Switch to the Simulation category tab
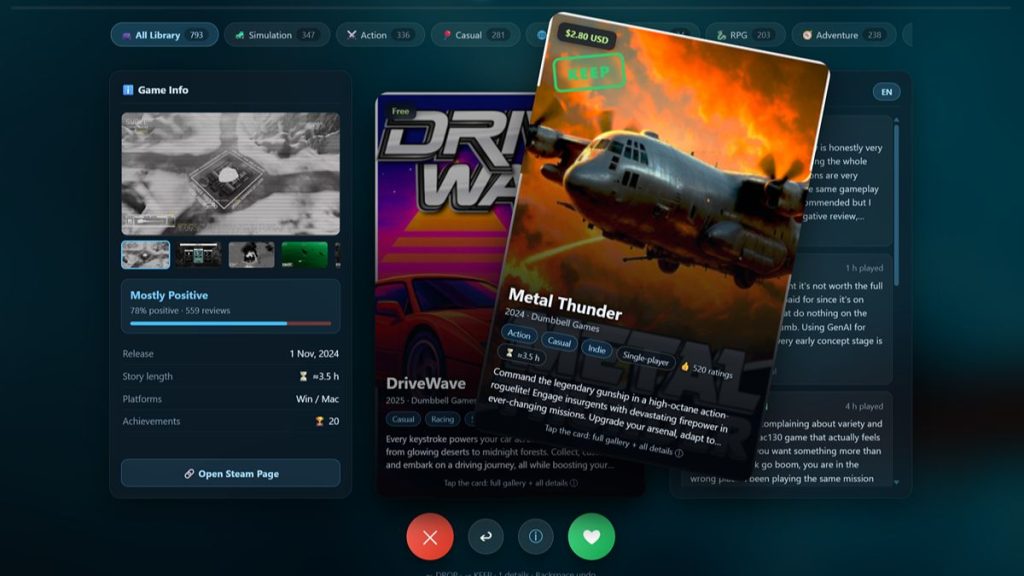 [277, 35]
